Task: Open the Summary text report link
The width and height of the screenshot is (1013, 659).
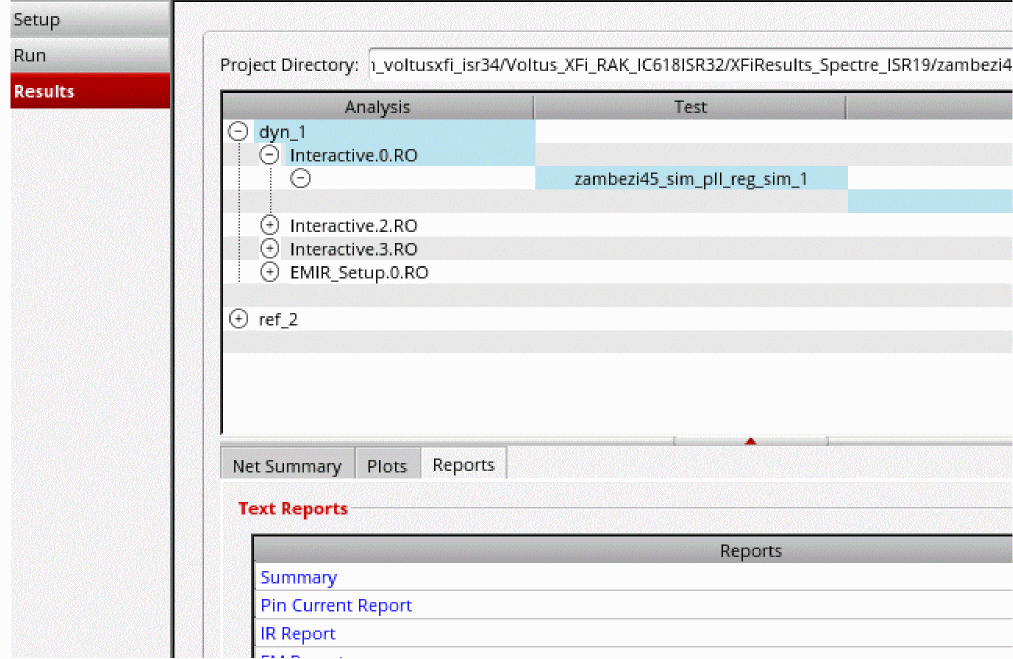Action: tap(299, 577)
